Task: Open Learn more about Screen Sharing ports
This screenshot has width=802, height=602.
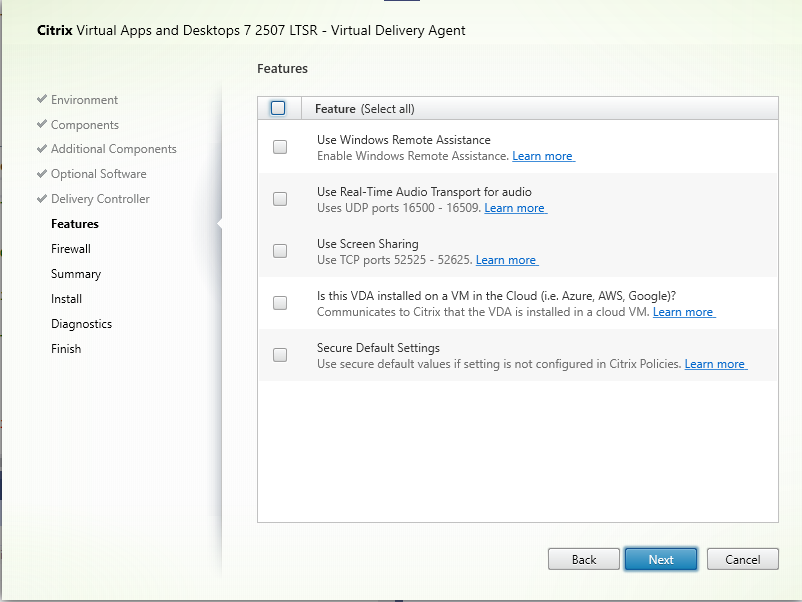Action: (x=506, y=260)
